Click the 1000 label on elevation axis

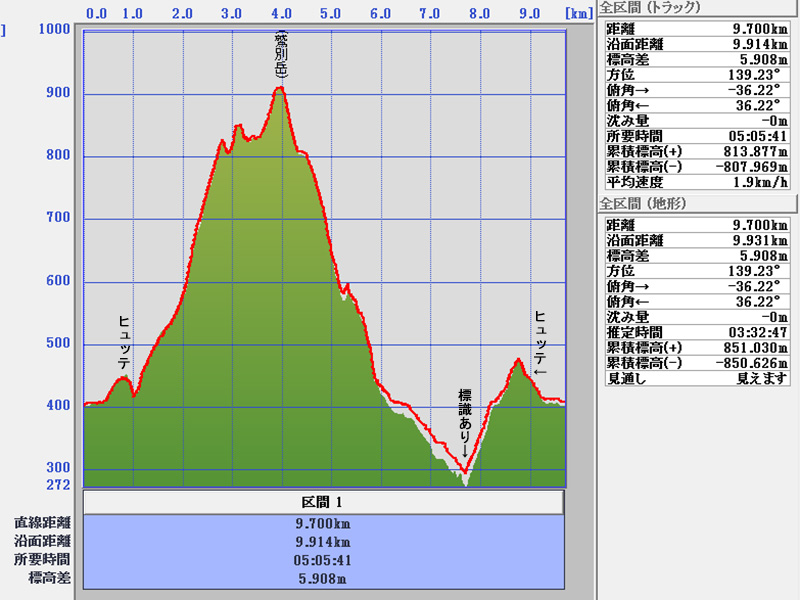pyautogui.click(x=53, y=29)
